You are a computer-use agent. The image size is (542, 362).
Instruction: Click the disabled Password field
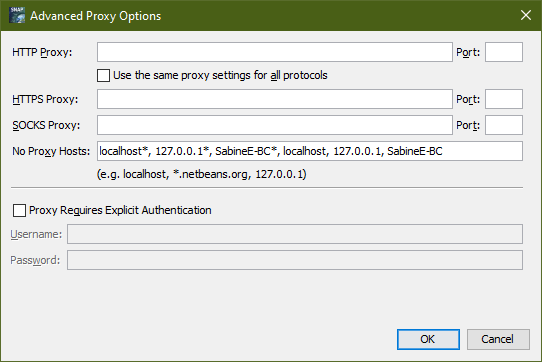295,260
